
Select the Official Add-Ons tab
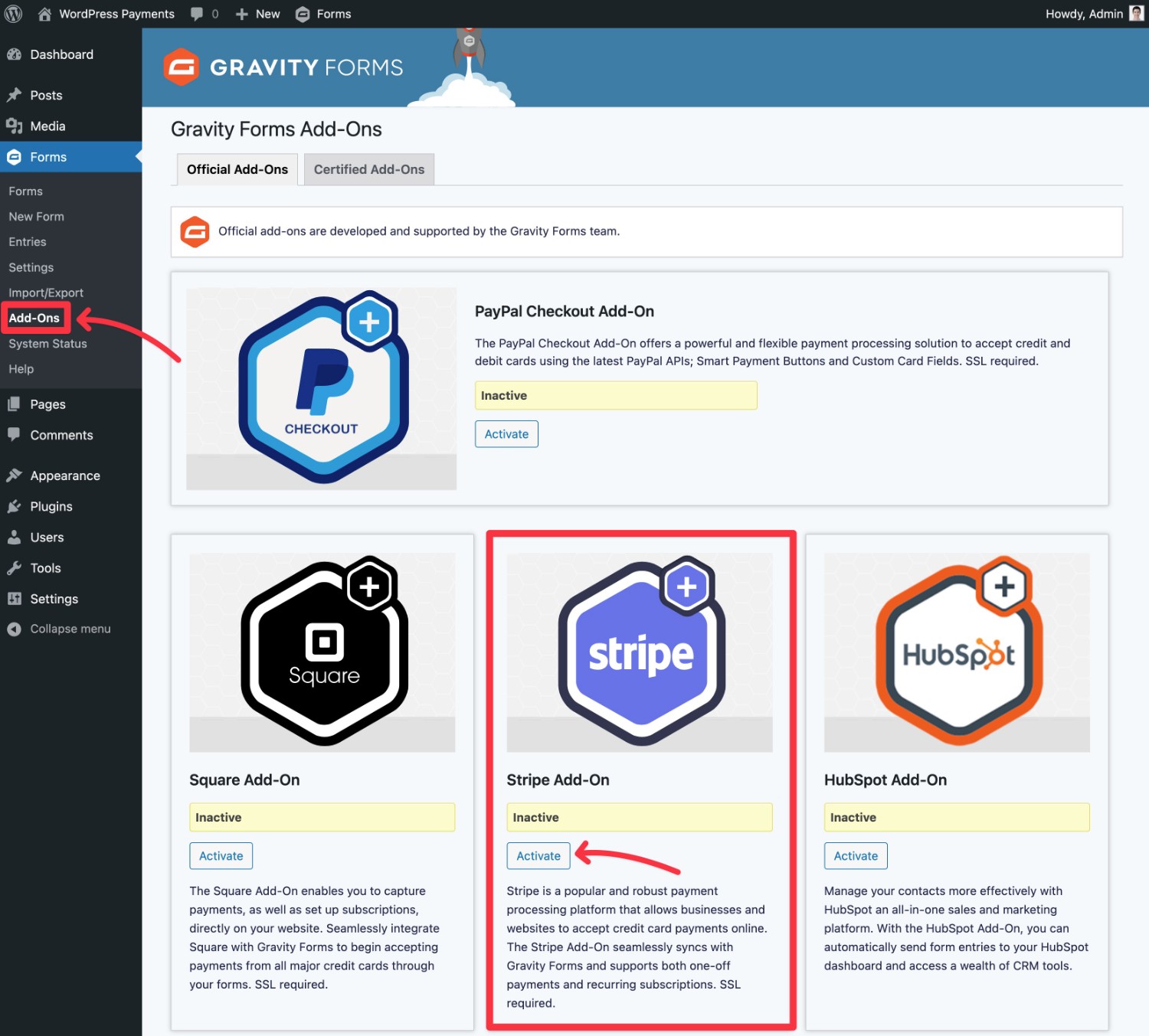[x=236, y=169]
